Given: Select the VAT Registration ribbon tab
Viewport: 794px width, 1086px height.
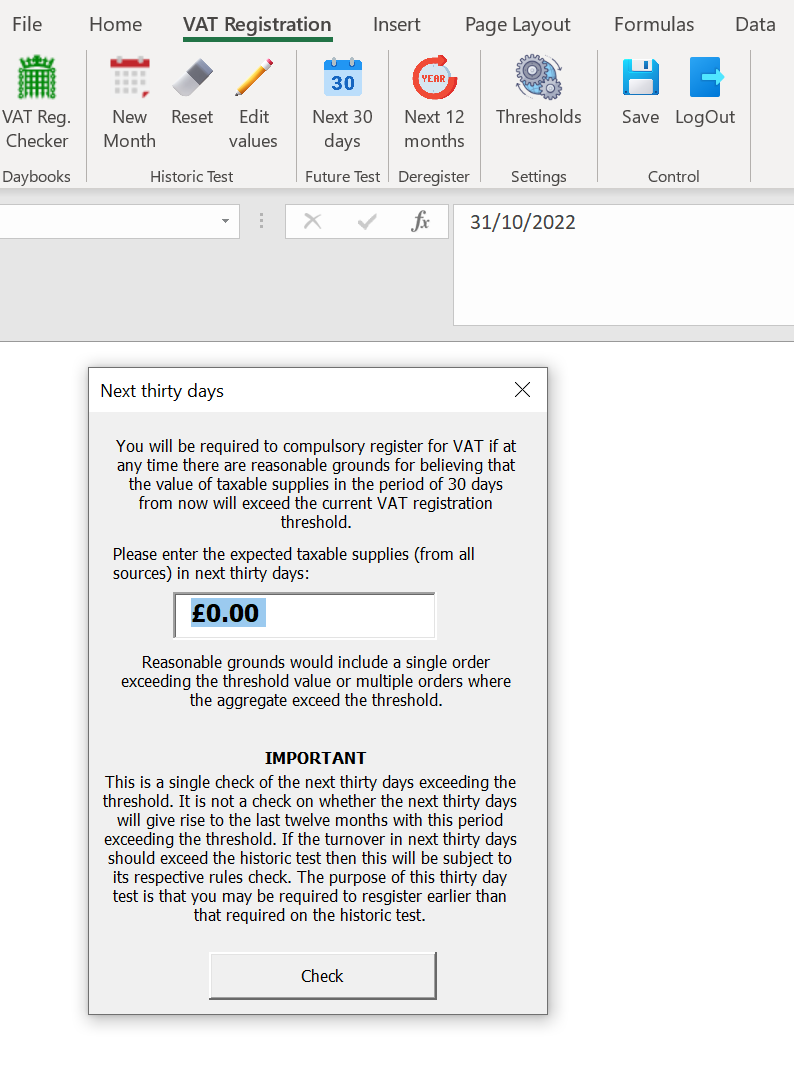Looking at the screenshot, I should (257, 24).
